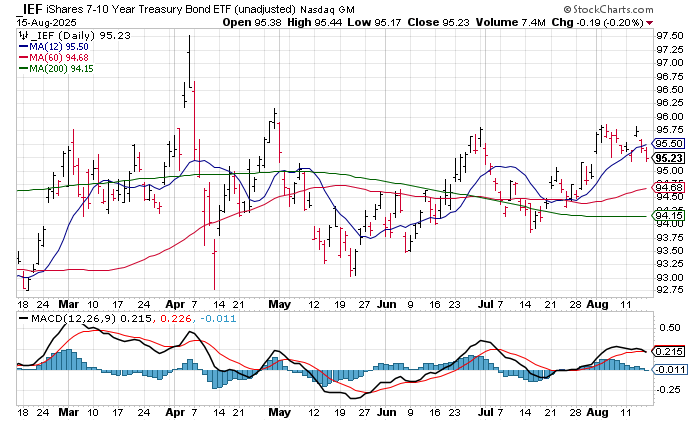Click the green 94.15 price tag on right axis
Image resolution: width=700 pixels, height=421 pixels.
click(667, 216)
